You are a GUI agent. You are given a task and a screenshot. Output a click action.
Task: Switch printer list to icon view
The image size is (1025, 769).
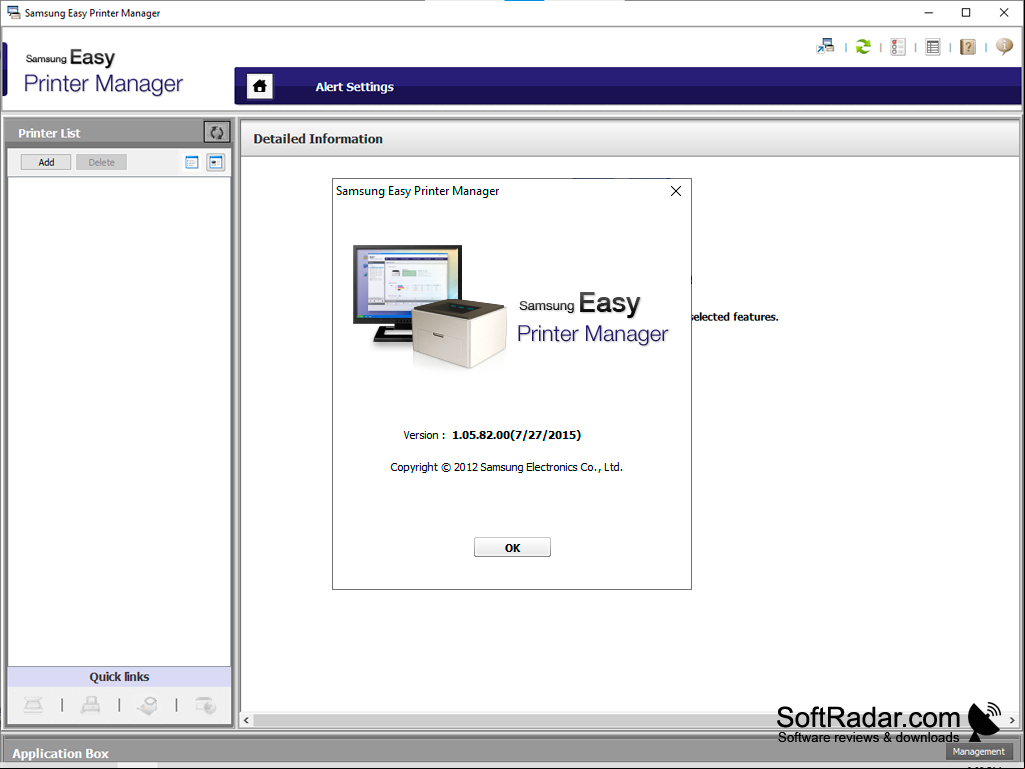[215, 162]
